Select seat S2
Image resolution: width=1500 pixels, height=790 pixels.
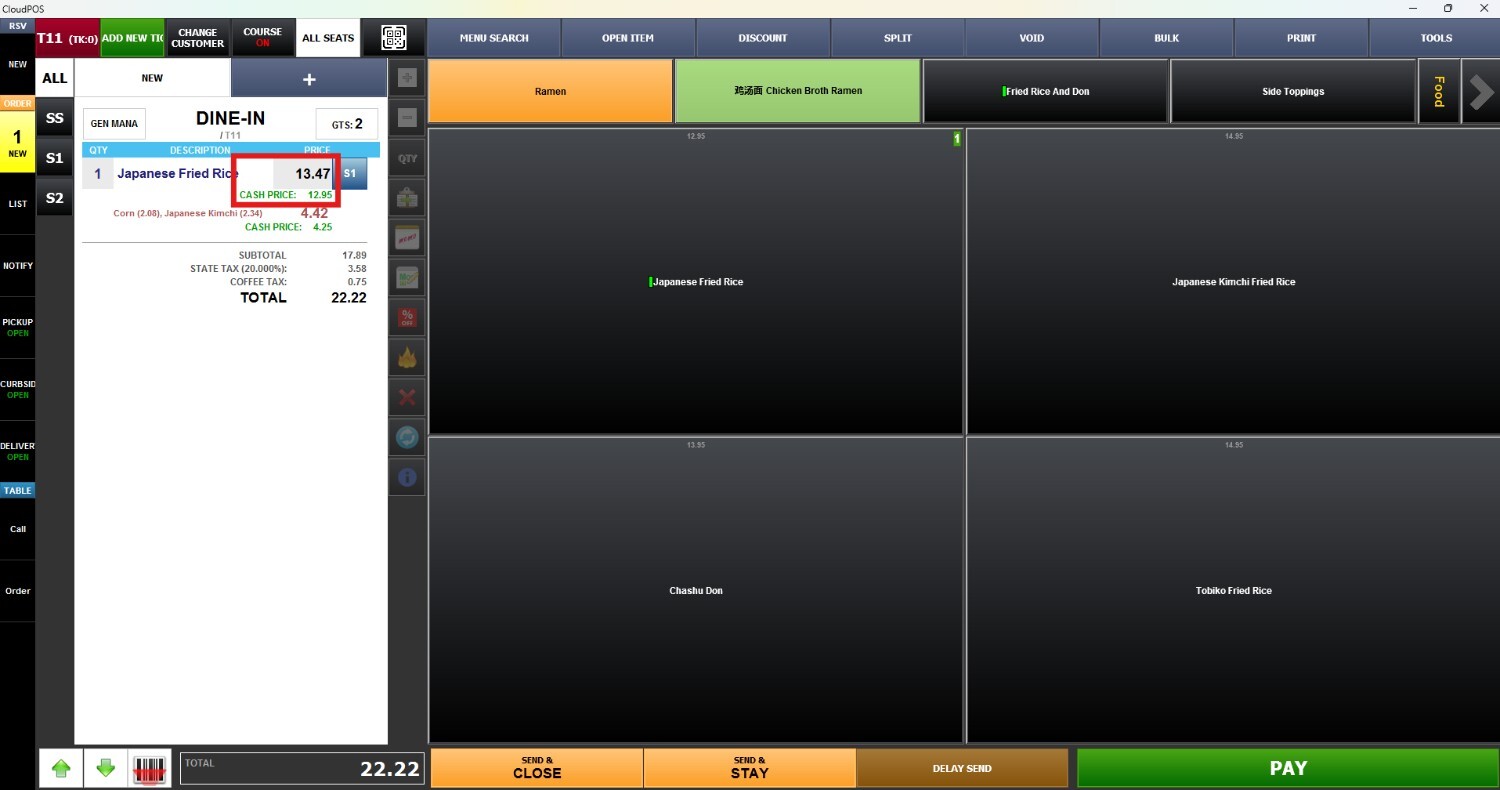55,198
